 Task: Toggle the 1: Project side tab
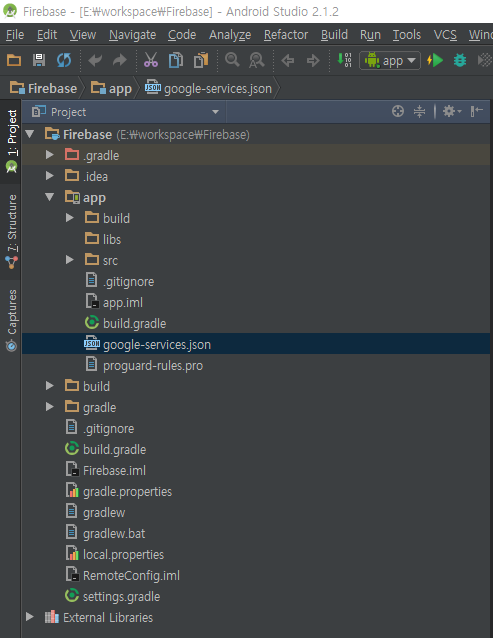11,141
